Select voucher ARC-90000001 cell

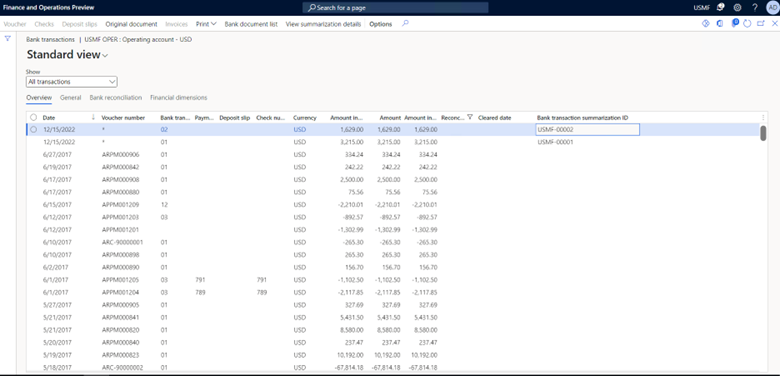[x=122, y=242]
